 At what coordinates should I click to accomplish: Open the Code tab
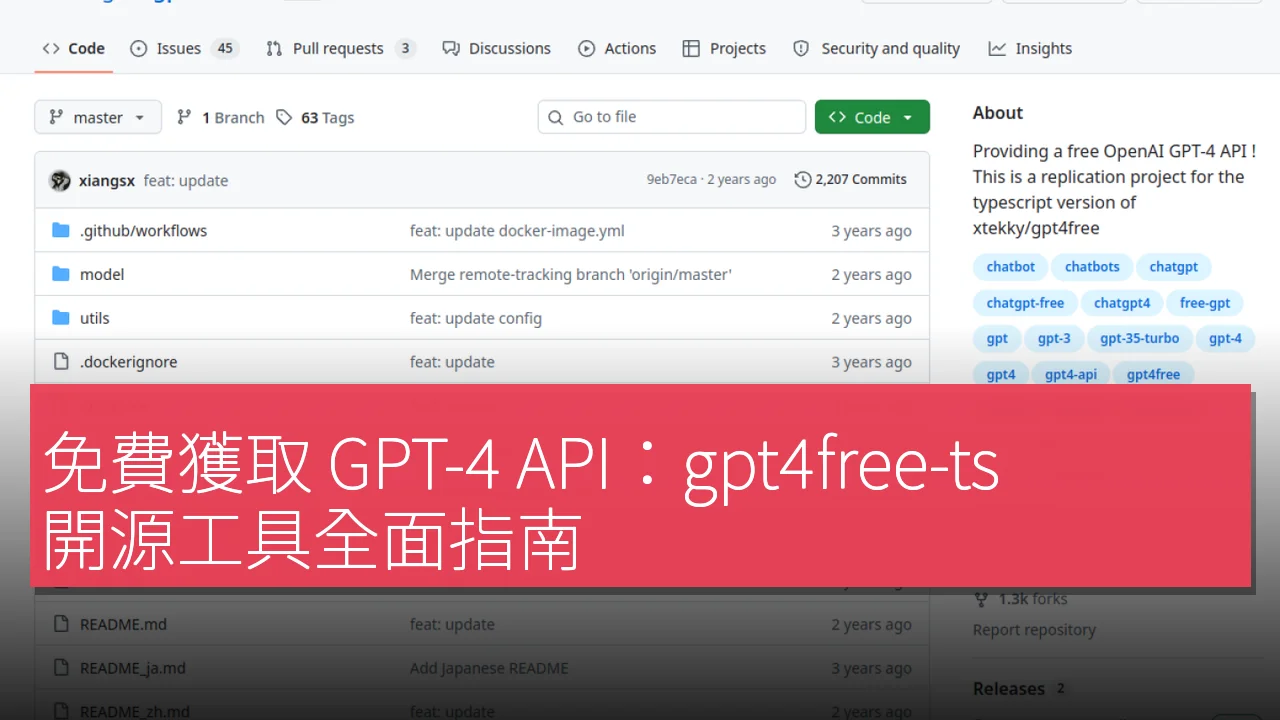(x=74, y=48)
